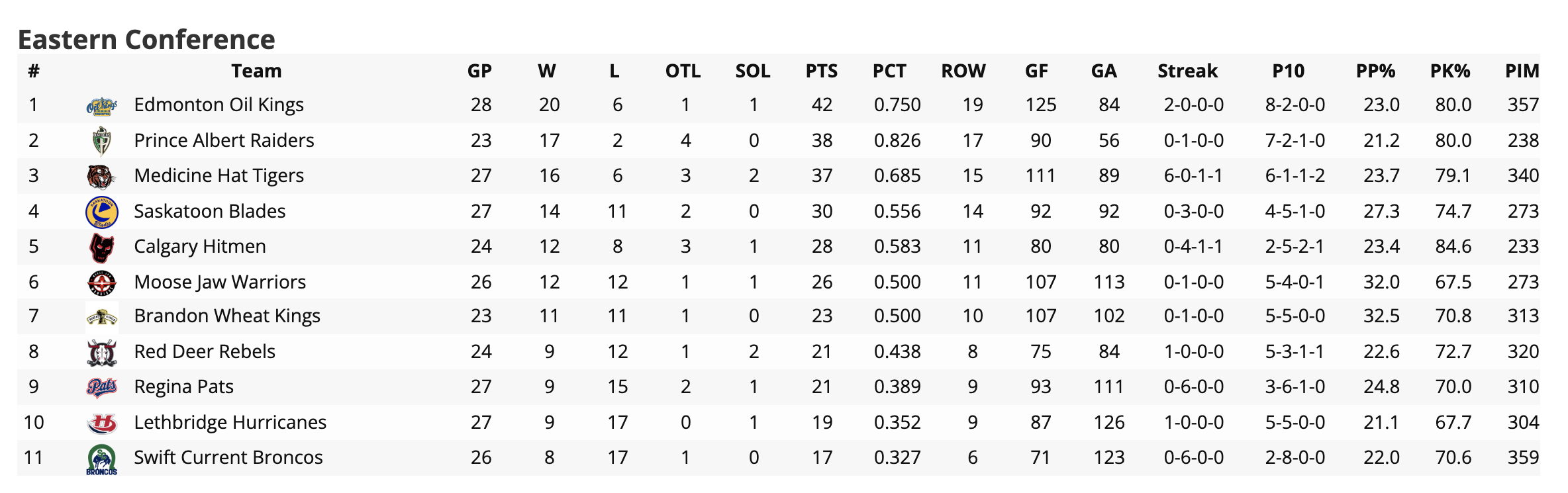The height and width of the screenshot is (493, 1568).
Task: Click the Brandon Wheat Kings logo
Action: [x=102, y=317]
